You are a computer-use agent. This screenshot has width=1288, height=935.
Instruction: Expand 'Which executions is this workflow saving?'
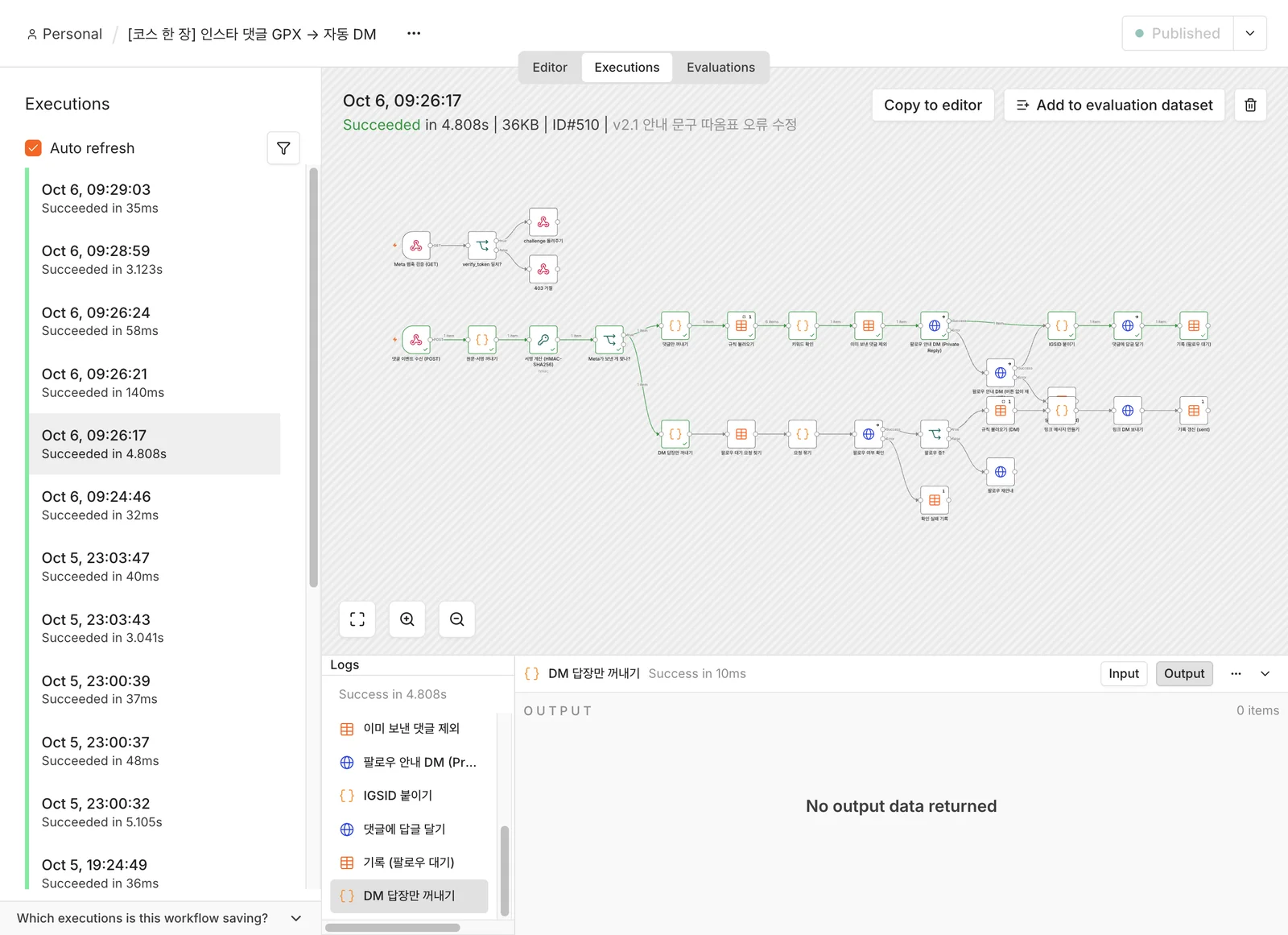point(159,918)
